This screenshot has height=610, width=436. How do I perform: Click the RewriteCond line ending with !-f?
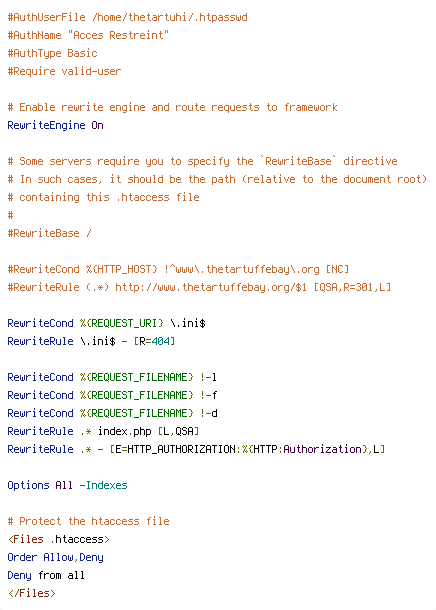(x=112, y=395)
